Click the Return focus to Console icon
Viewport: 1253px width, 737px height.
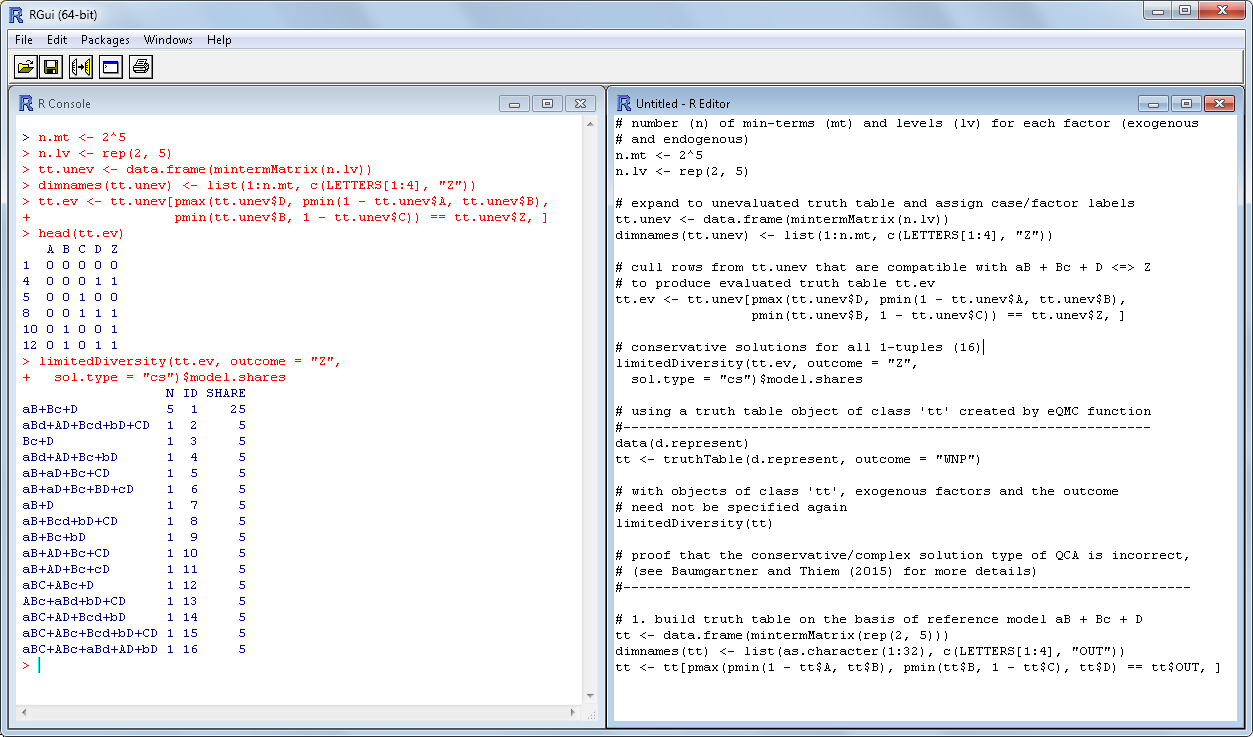[110, 67]
